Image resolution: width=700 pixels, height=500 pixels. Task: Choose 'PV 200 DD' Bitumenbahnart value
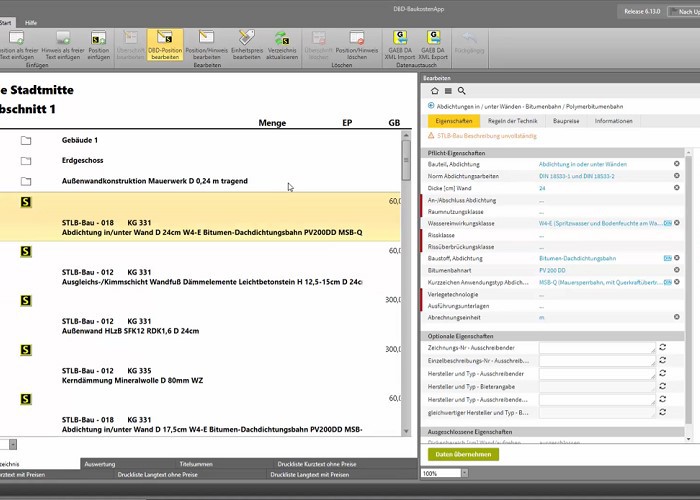(552, 271)
